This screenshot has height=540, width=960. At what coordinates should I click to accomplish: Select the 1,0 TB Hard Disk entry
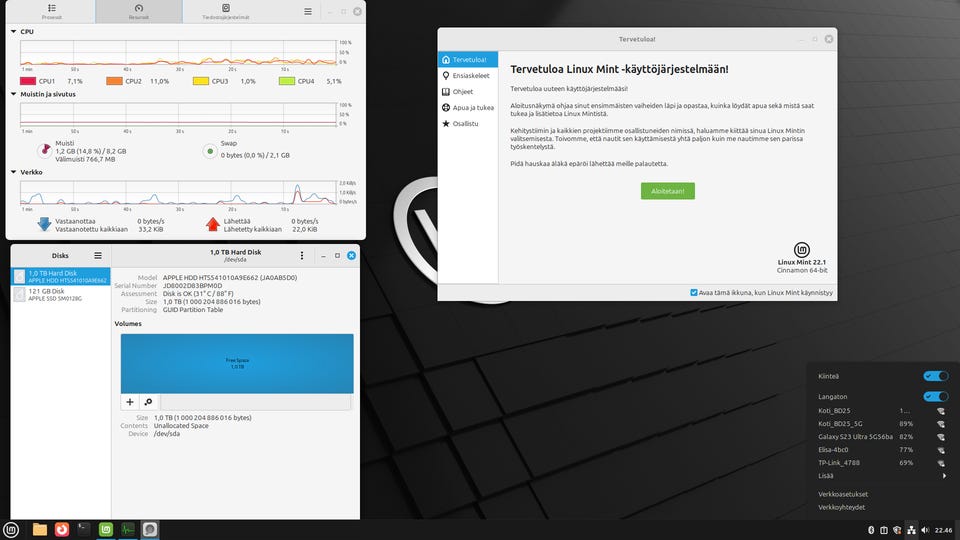pos(61,276)
